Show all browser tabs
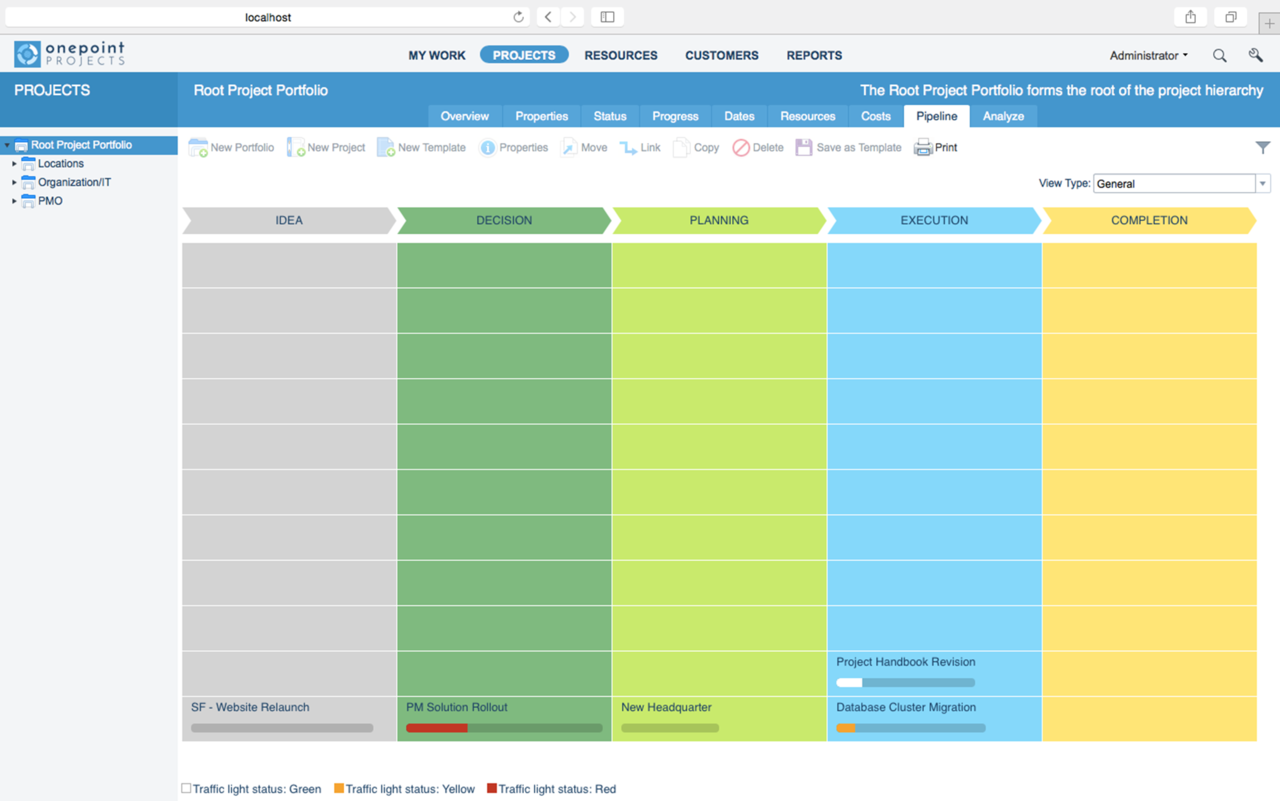1280x801 pixels. [x=1230, y=17]
